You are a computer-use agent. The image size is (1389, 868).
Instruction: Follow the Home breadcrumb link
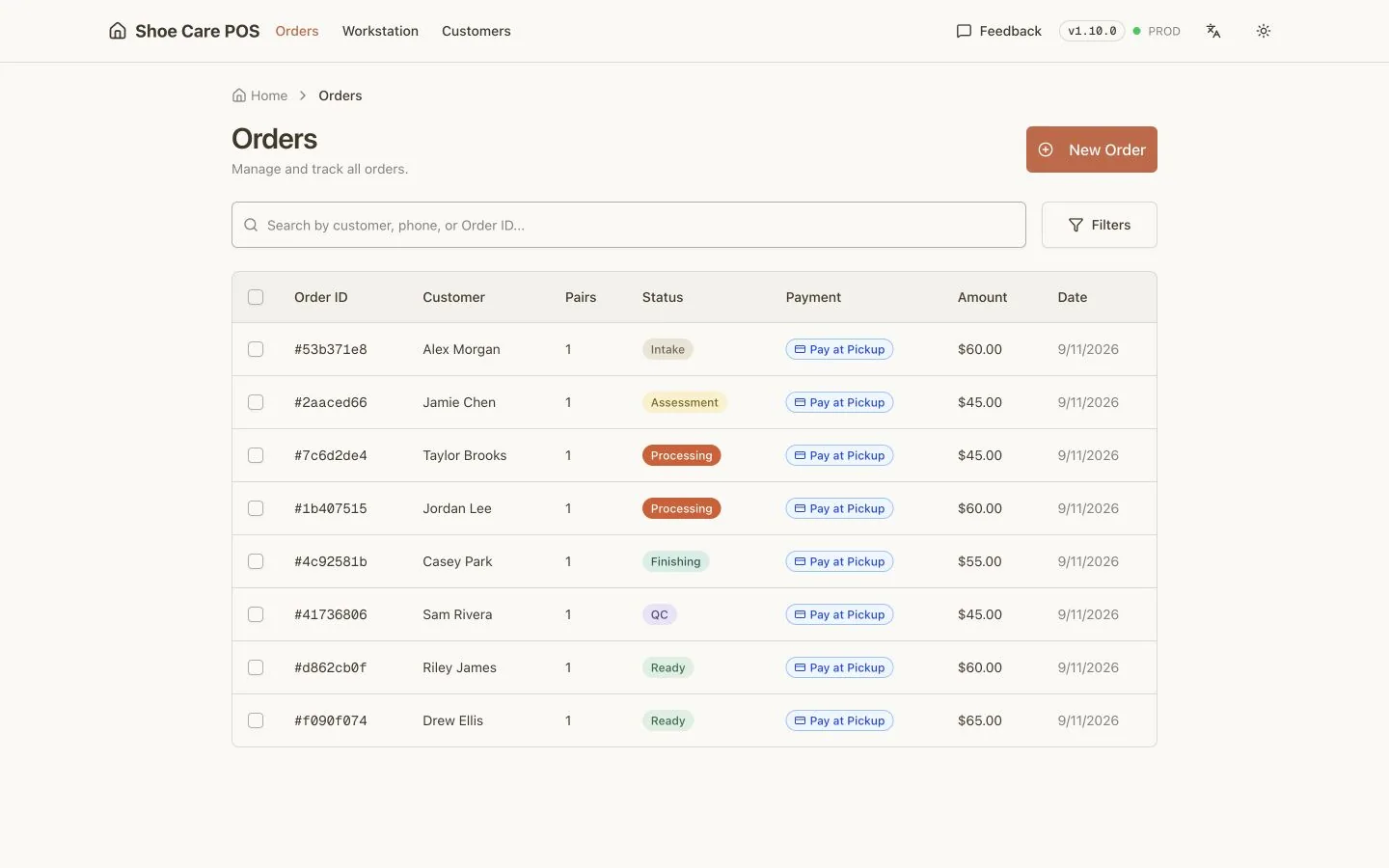tap(260, 95)
